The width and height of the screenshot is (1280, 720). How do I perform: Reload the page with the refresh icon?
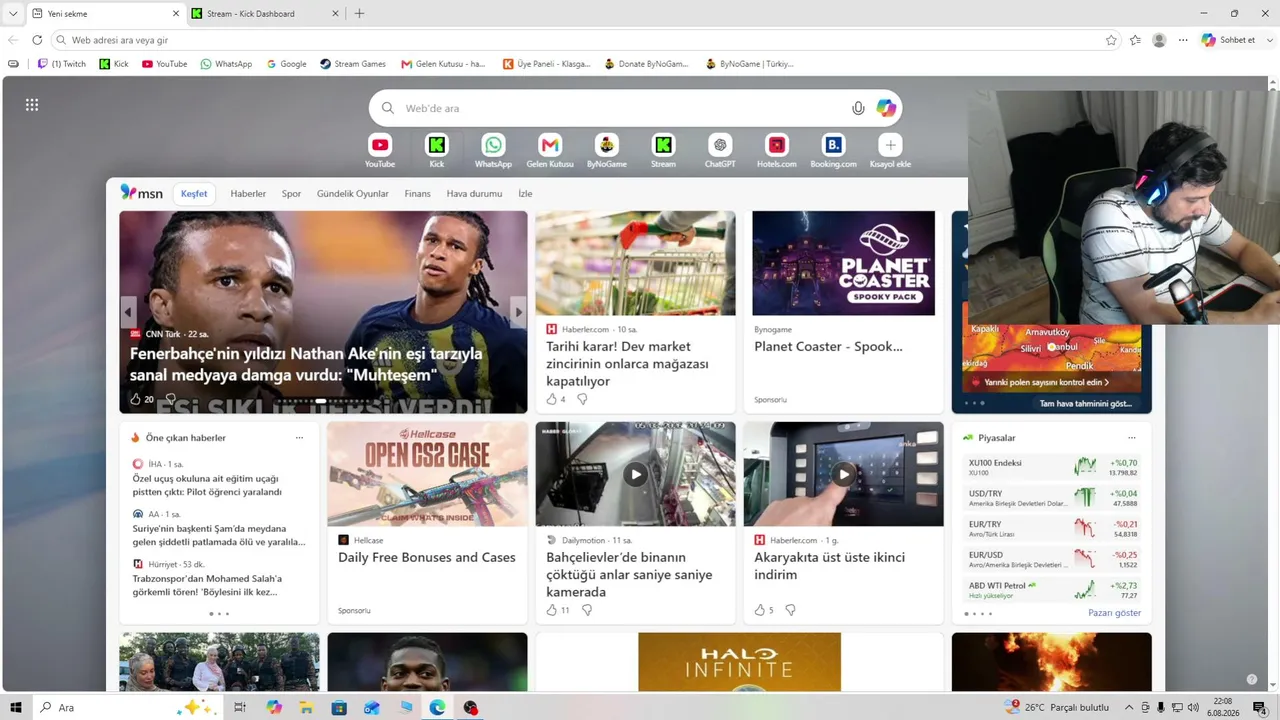(x=37, y=40)
